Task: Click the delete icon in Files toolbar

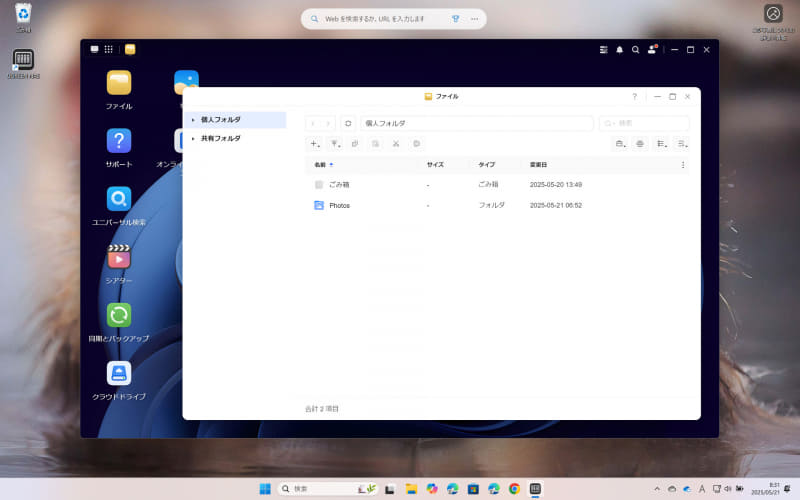Action: point(416,144)
